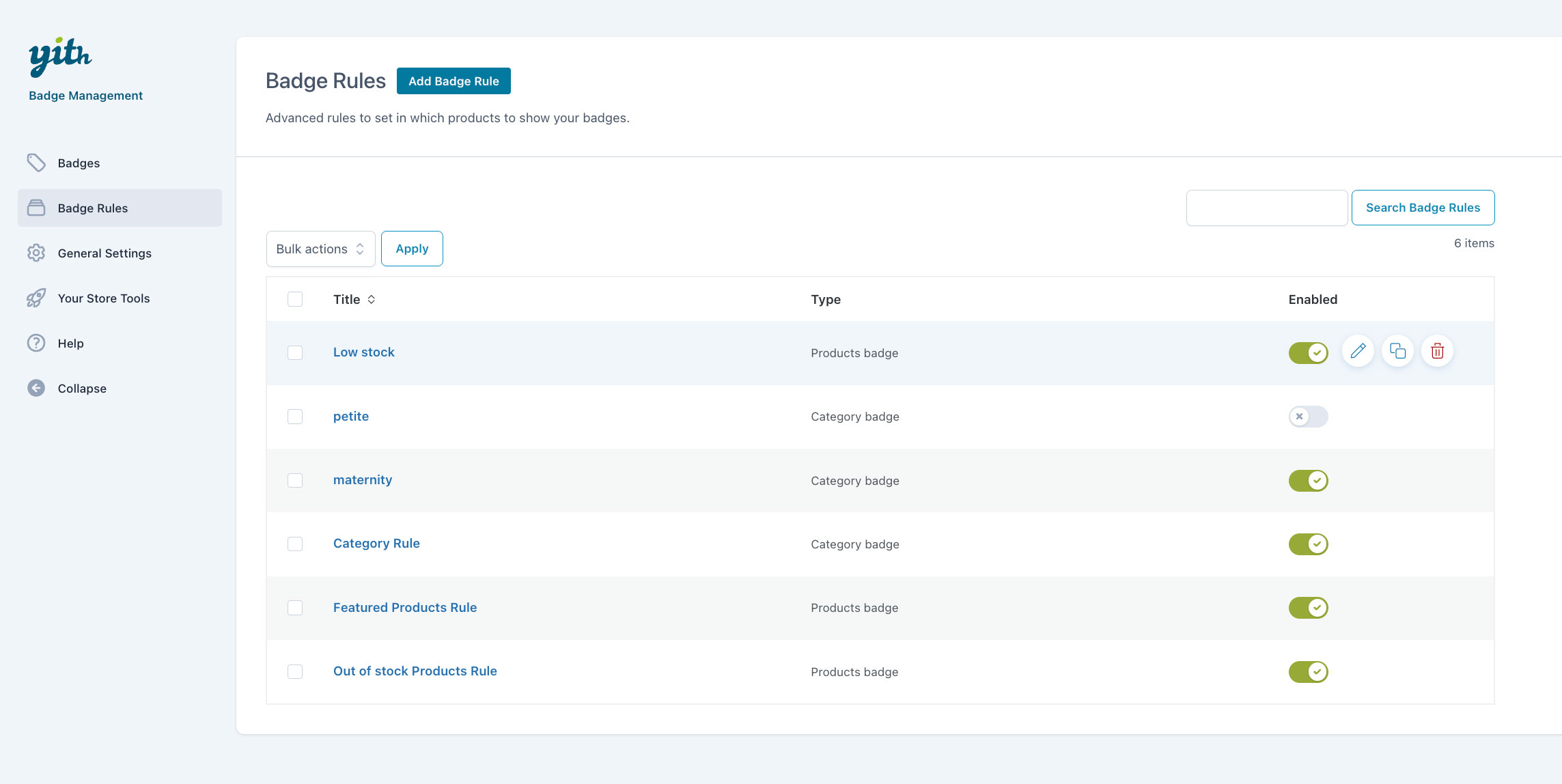Click the duplicate icon for Low stock rule
Screen dimensions: 1562x784
(x=1397, y=351)
